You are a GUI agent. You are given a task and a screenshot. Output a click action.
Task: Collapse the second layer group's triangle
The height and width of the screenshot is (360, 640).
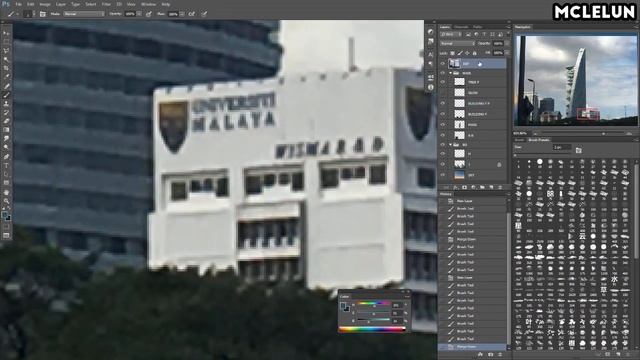tap(451, 144)
